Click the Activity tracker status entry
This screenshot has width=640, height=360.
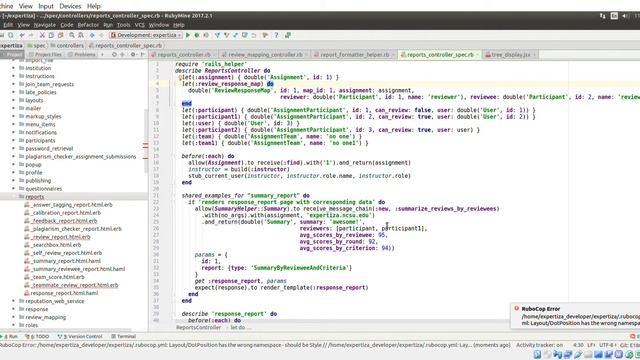[539, 345]
